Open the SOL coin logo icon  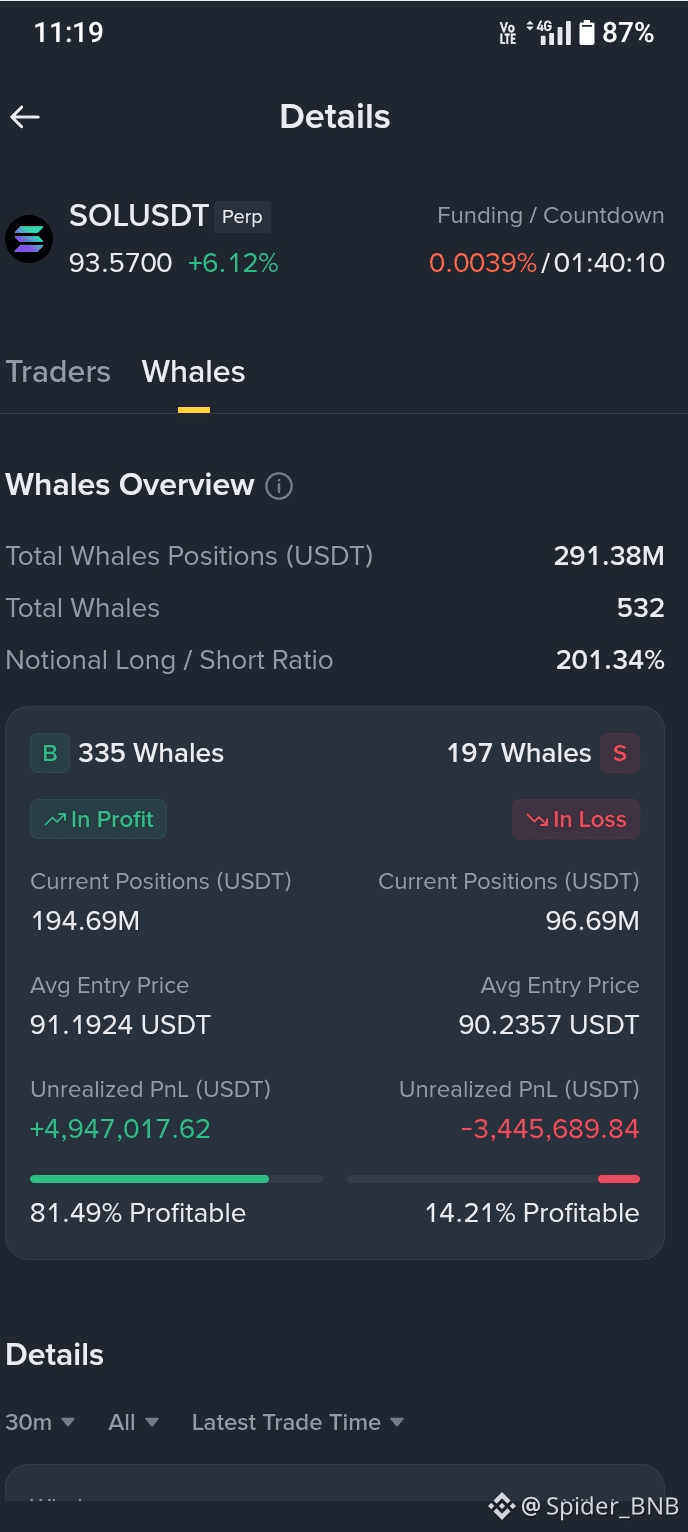point(29,240)
